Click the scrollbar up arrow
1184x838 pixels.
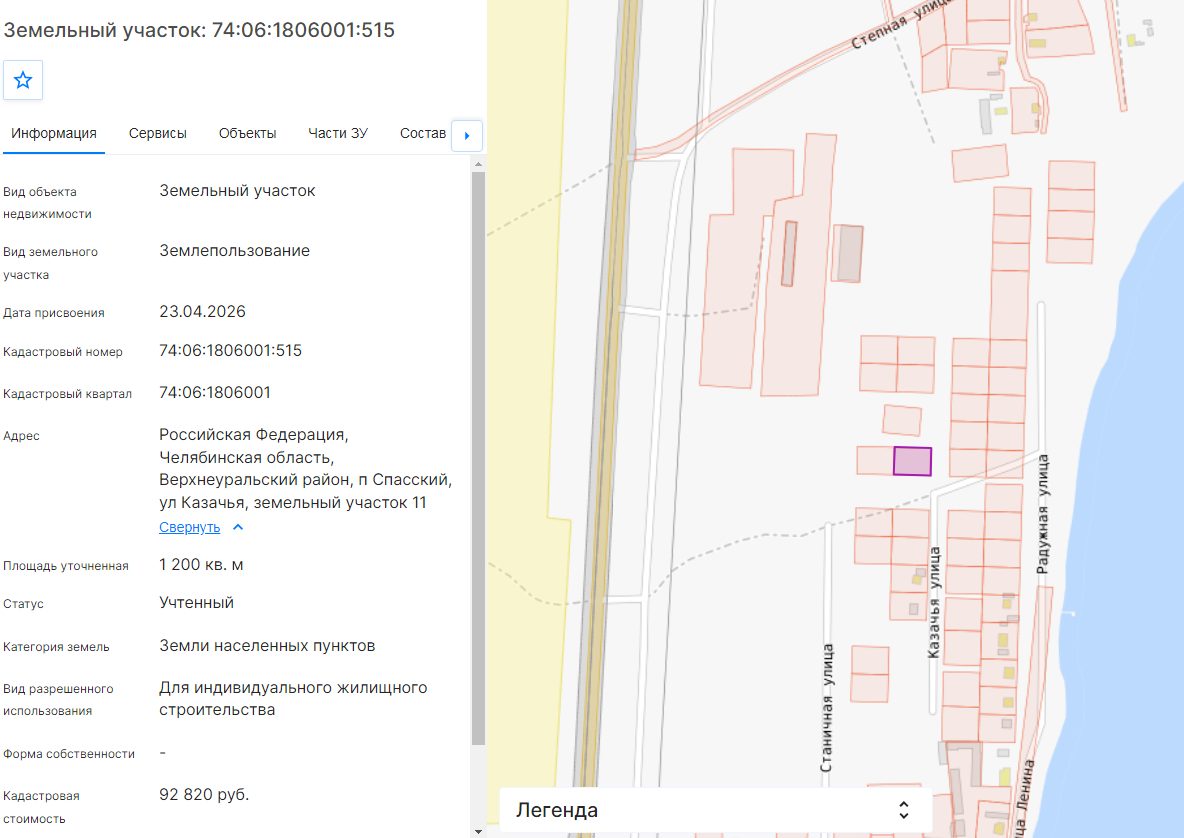tap(478, 164)
